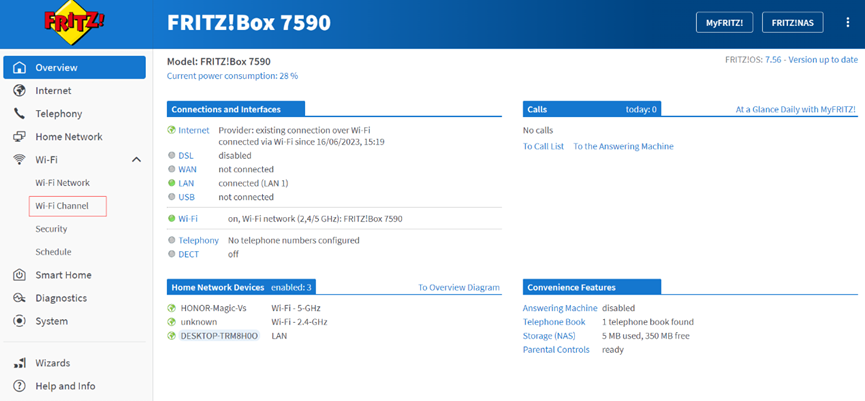865x401 pixels.
Task: Click the unknown device globe icon
Action: 172,322
